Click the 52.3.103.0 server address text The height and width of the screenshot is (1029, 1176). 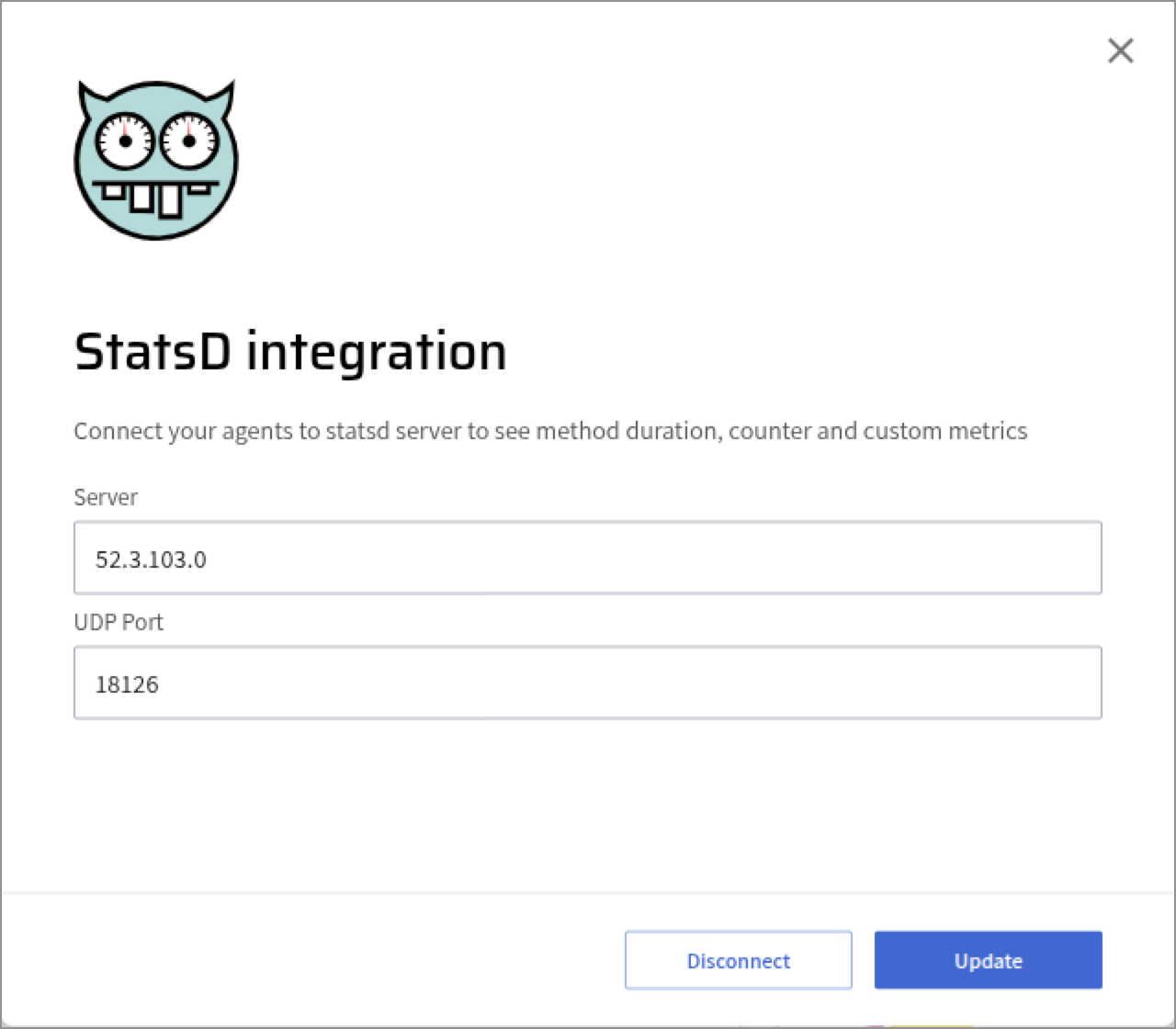pos(151,560)
